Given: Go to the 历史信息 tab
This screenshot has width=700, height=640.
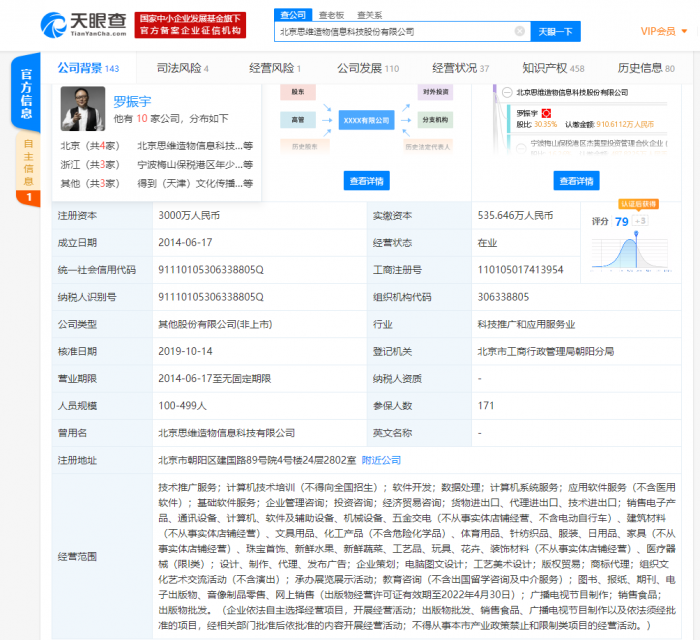Looking at the screenshot, I should (x=645, y=68).
